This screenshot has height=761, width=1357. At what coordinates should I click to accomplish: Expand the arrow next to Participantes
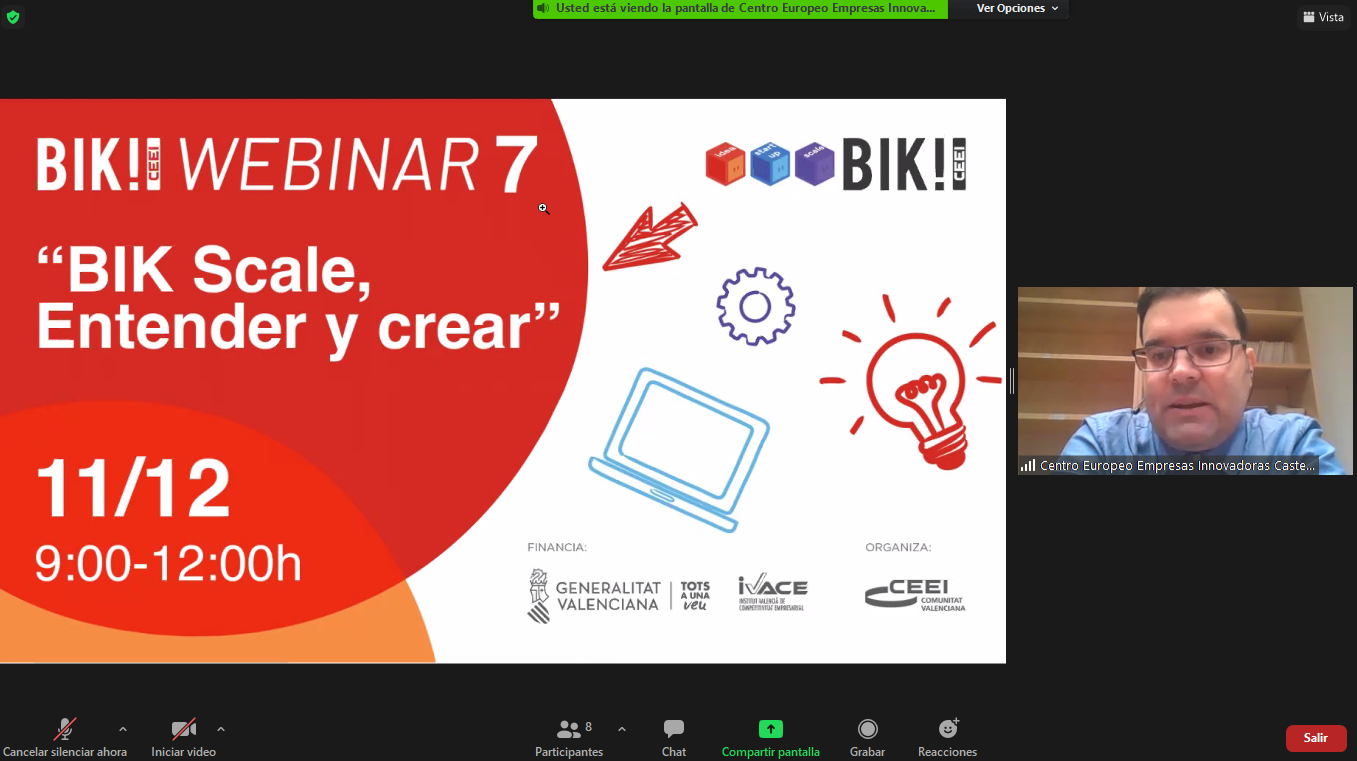(x=622, y=729)
